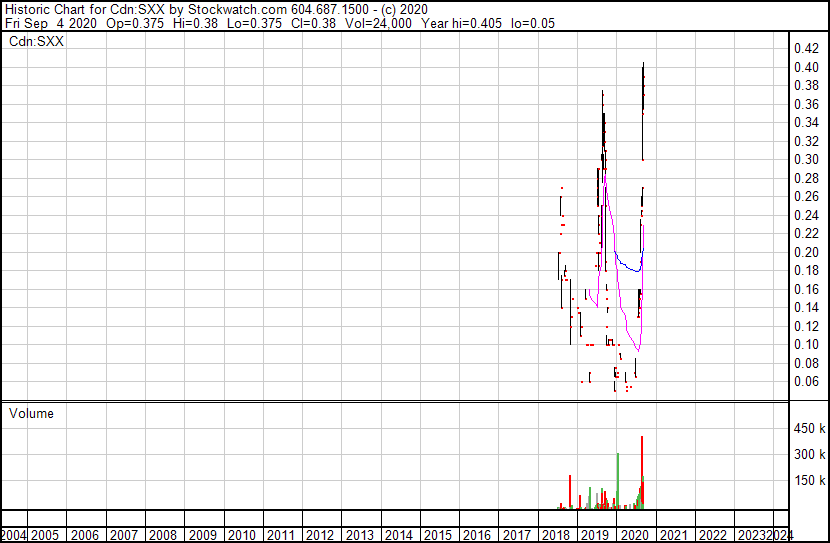Viewport: 830px width, 543px height.
Task: Click the Cl=0.38 closing price text
Action: [313, 23]
